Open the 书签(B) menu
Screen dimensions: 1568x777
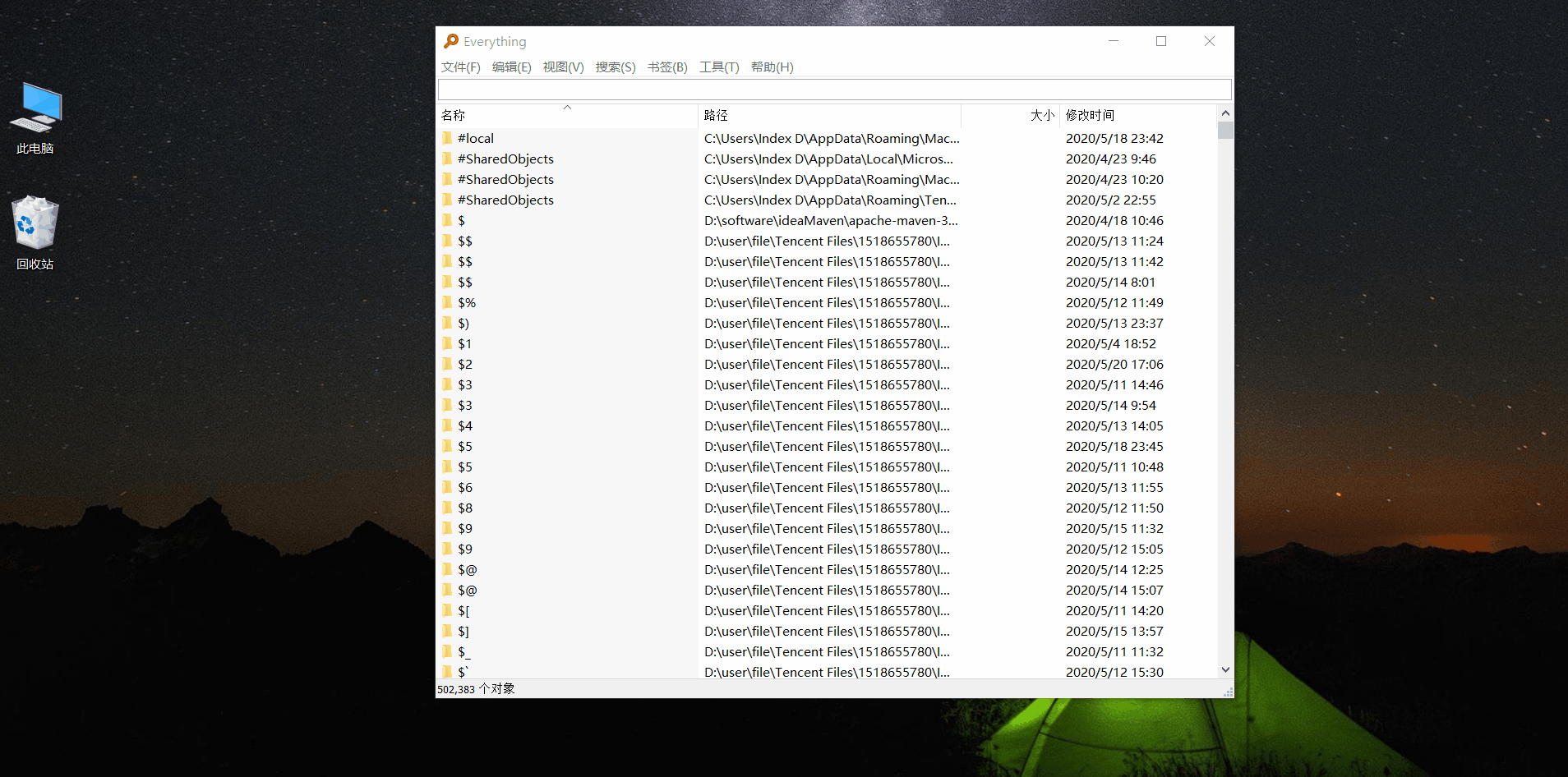(x=667, y=67)
